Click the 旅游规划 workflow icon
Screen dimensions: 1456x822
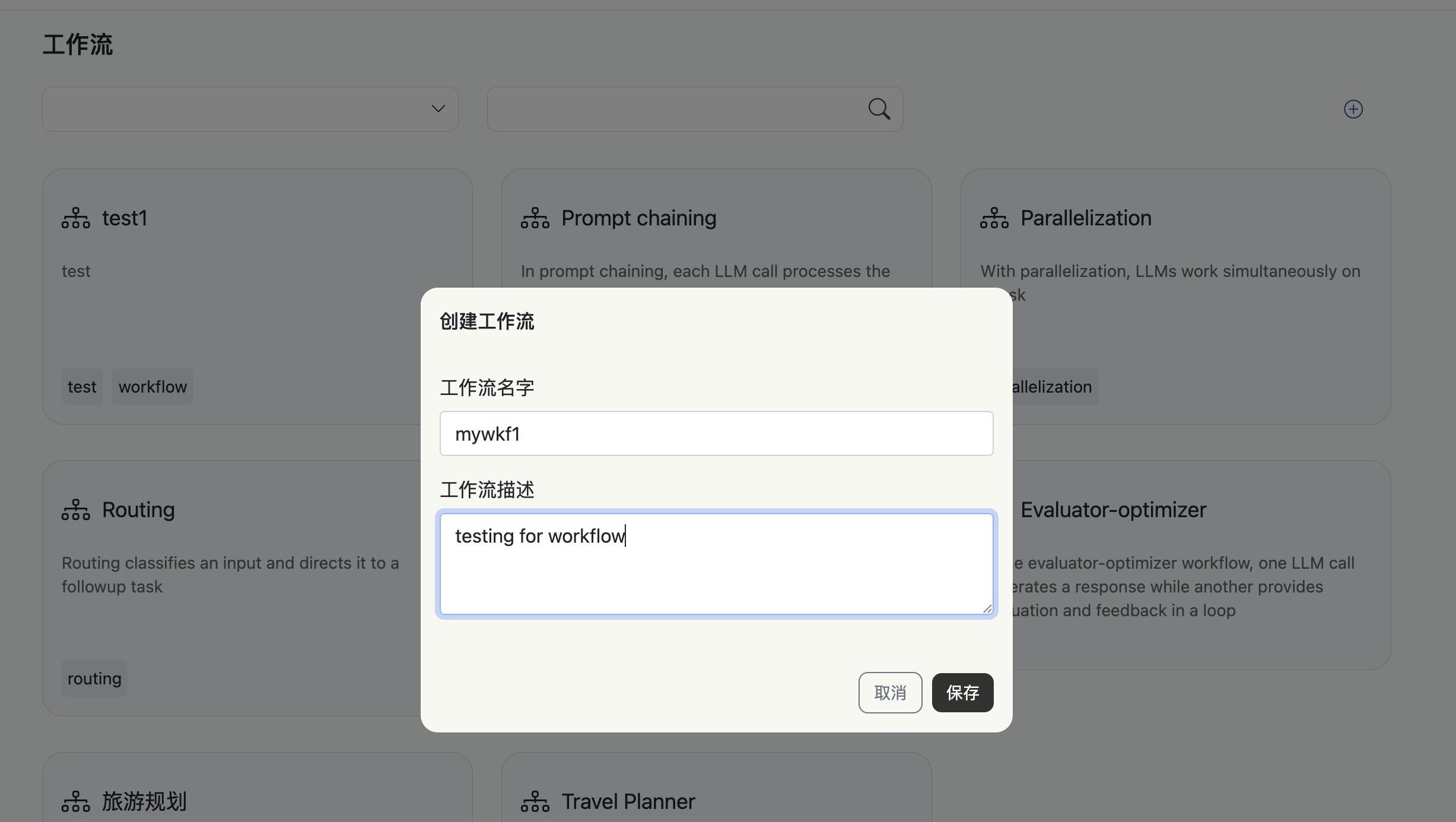76,802
